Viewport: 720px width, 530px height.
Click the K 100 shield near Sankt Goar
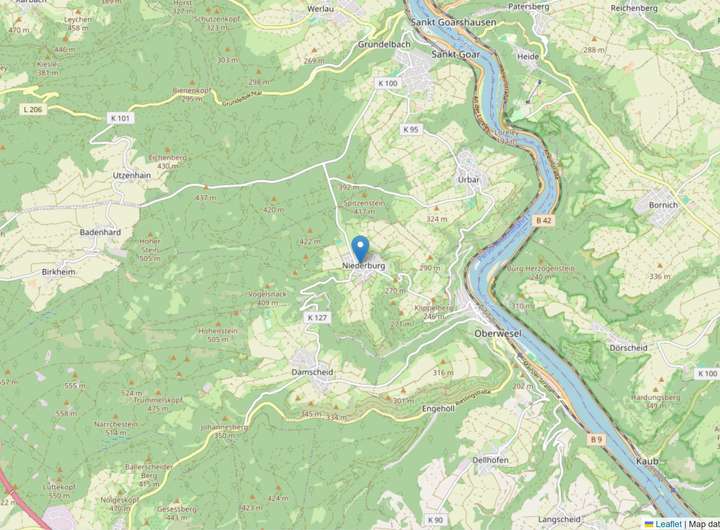click(388, 83)
